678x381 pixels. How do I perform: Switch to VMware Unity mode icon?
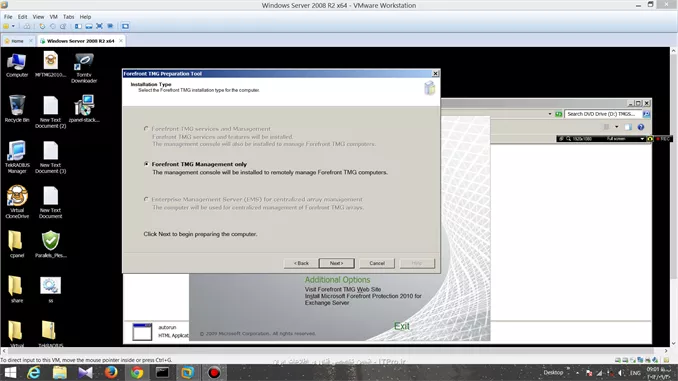coord(110,26)
